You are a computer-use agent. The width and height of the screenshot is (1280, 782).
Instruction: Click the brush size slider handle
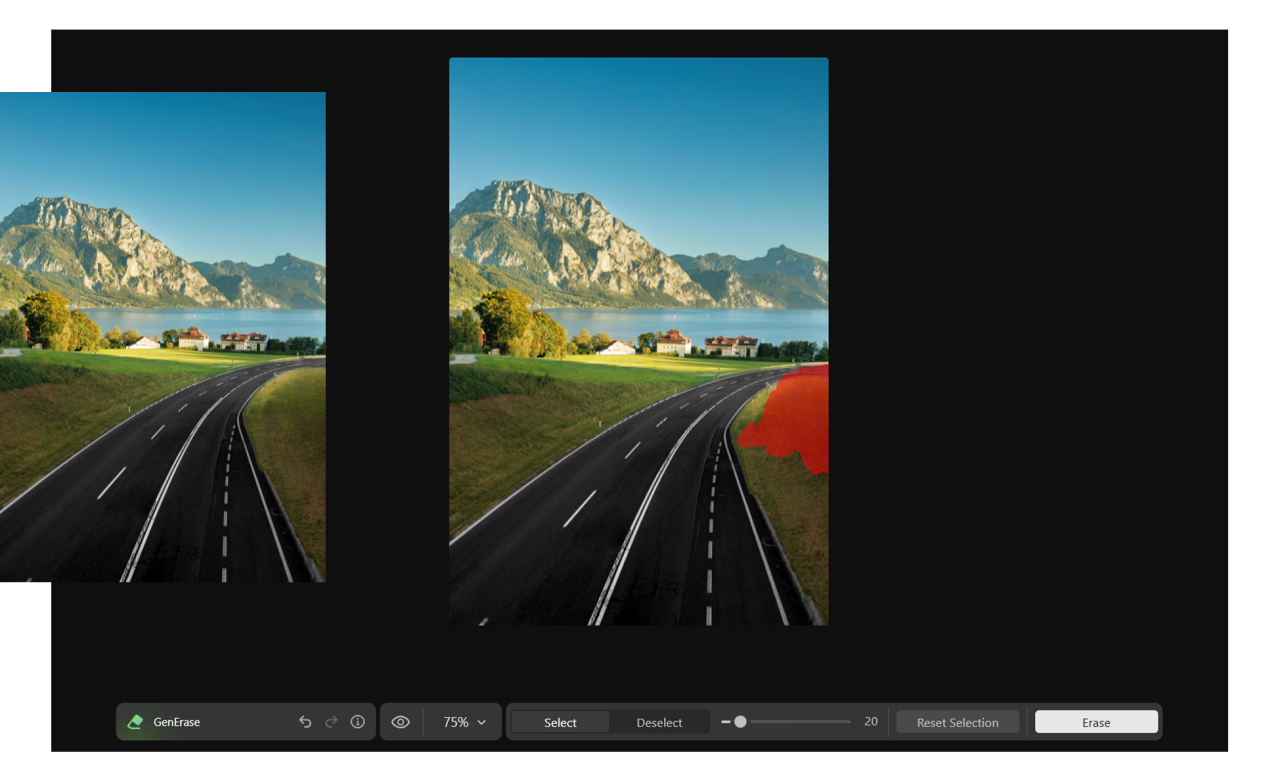tap(740, 722)
